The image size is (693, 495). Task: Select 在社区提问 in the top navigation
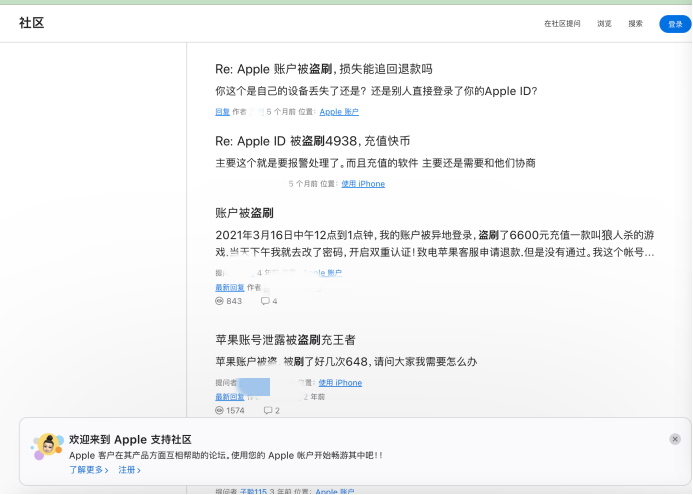(562, 24)
